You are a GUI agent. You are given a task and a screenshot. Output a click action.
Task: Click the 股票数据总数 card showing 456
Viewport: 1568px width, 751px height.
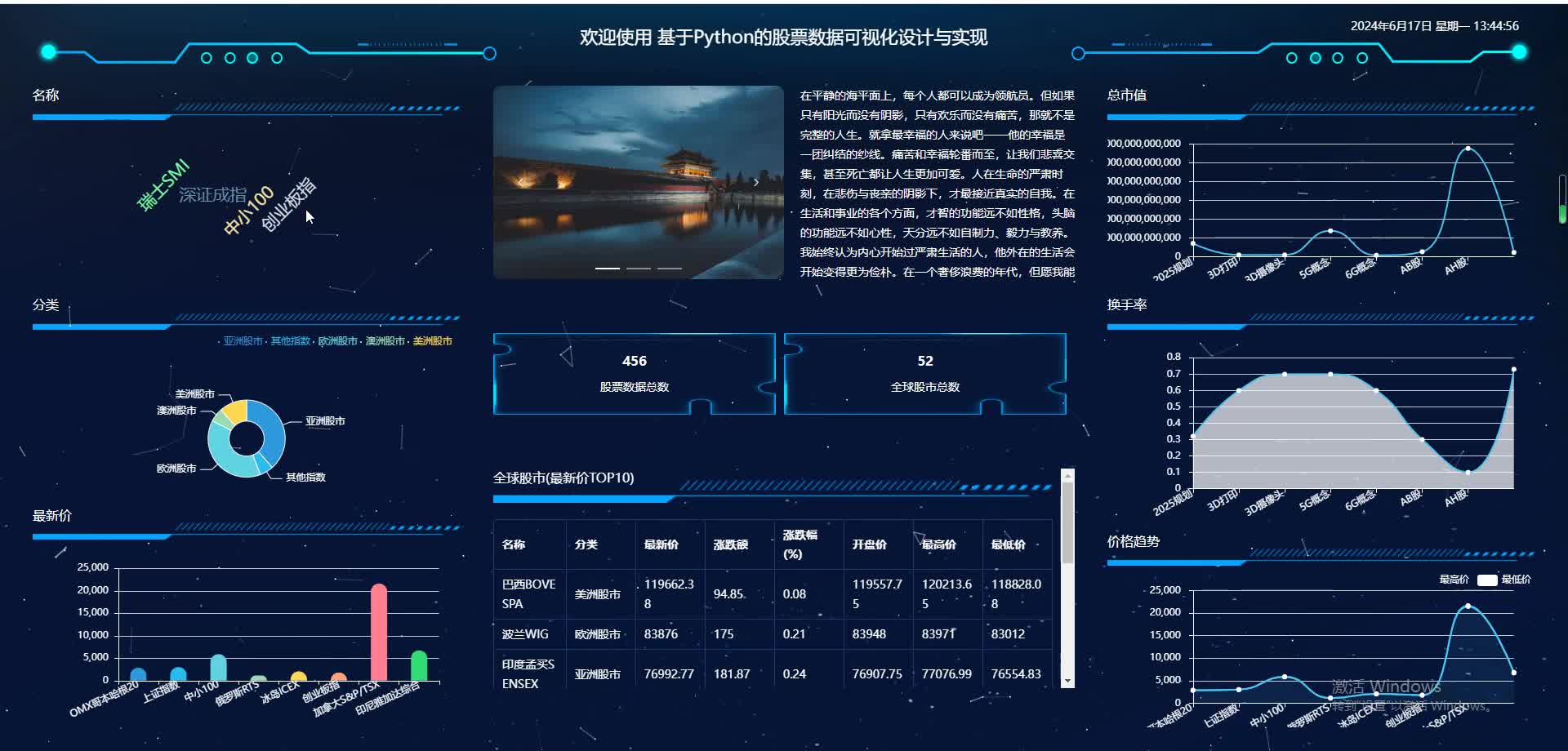(635, 373)
